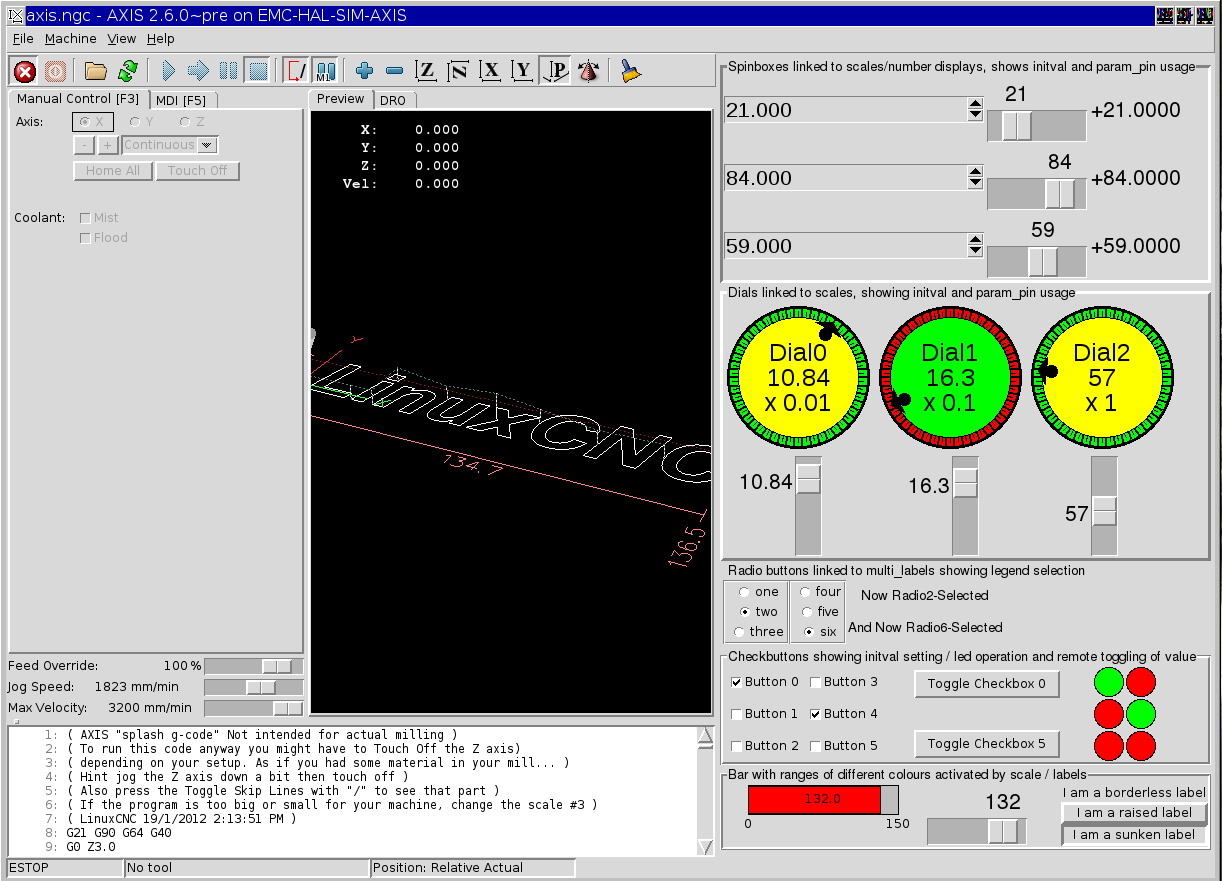Viewport: 1222px width, 881px height.
Task: Switch to rotated Z view icon
Action: [459, 71]
